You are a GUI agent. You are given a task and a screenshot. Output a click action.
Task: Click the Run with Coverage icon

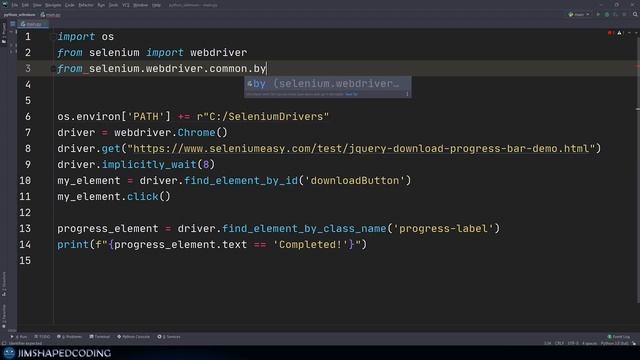tap(616, 15)
